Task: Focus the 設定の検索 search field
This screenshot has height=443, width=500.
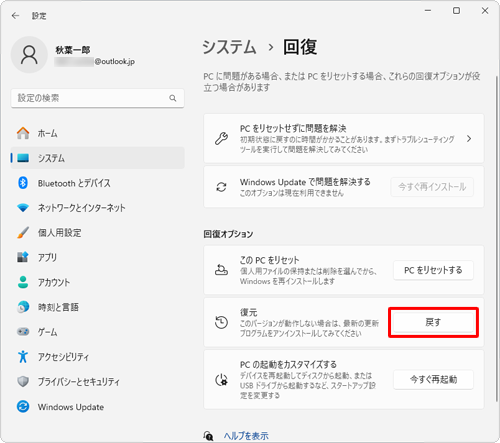Action: pos(97,98)
